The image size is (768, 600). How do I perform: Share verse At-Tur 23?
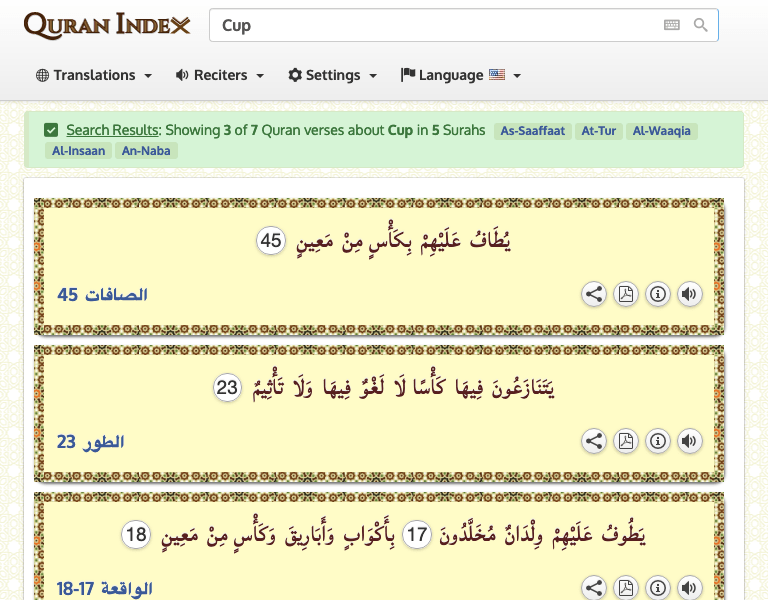click(x=594, y=441)
